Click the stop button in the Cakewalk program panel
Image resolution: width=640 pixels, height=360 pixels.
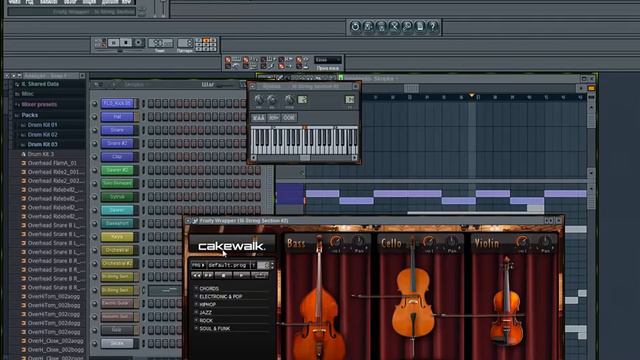click(x=223, y=276)
